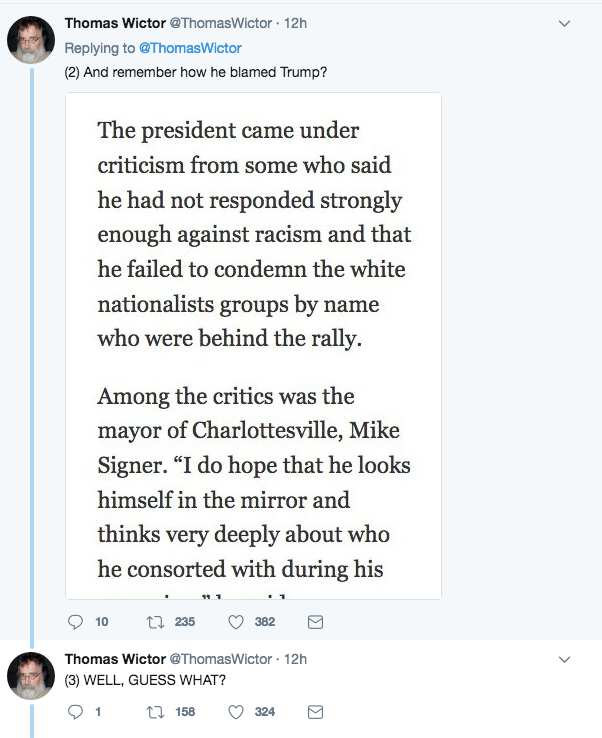Open the embedded article screenshot image
Viewport: 602px width, 738px height.
click(x=253, y=346)
